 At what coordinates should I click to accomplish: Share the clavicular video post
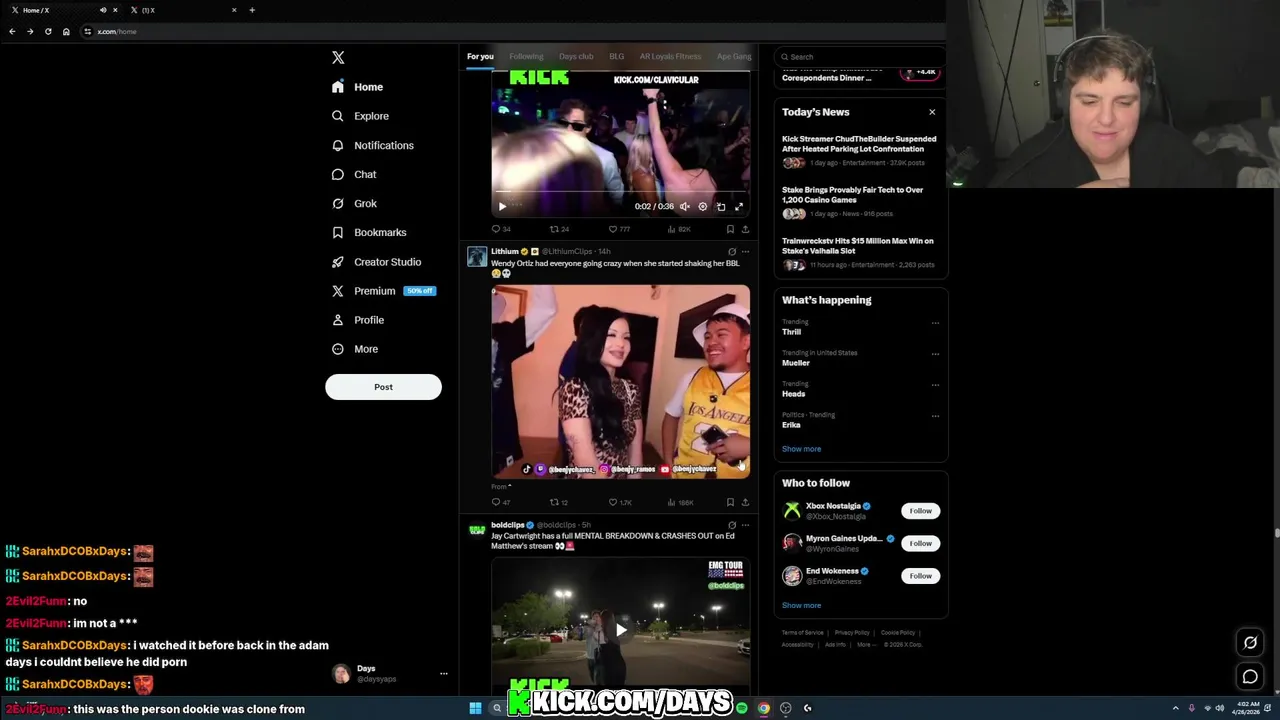[745, 229]
